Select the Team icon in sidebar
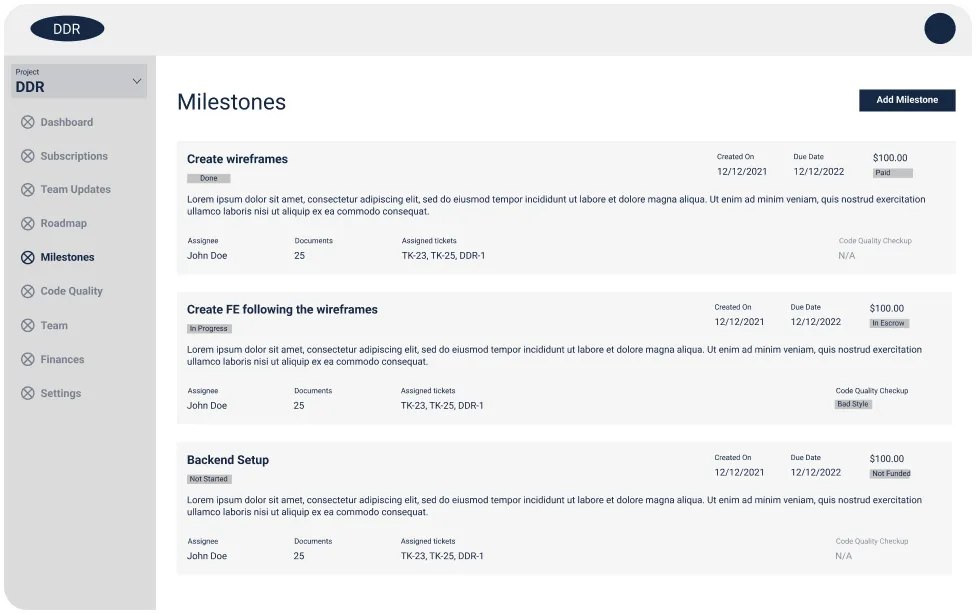 click(28, 326)
